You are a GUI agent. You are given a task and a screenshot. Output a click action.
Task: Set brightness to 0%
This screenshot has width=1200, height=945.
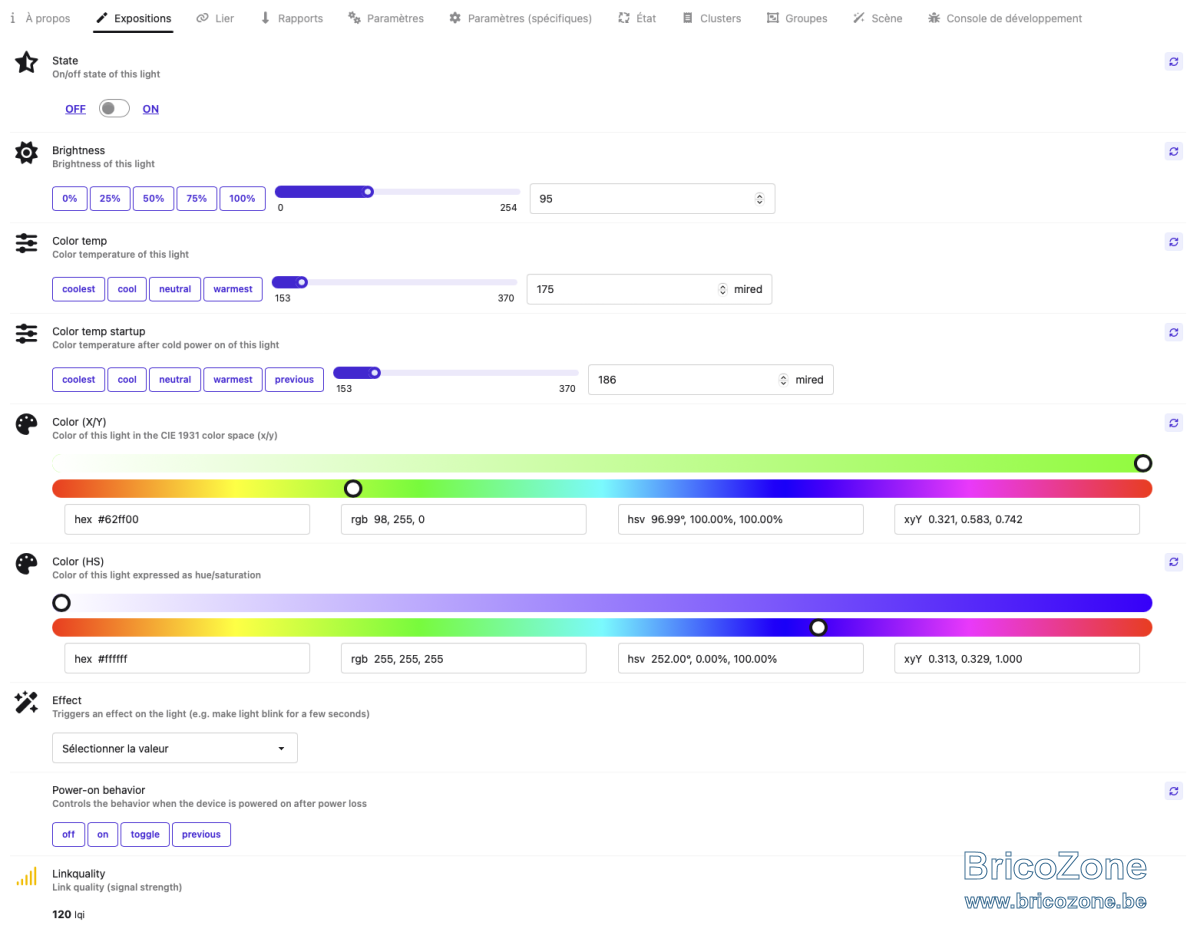tap(69, 198)
